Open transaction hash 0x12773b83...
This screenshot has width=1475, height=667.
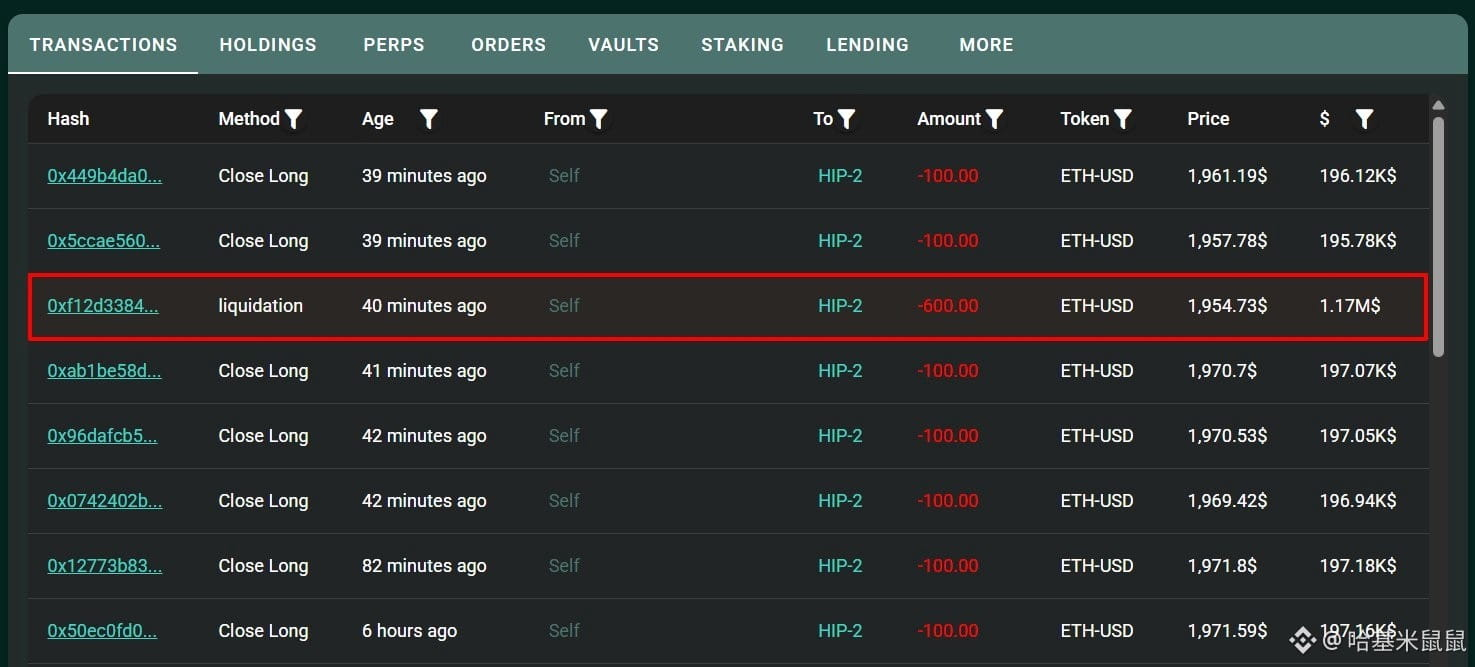pos(105,566)
